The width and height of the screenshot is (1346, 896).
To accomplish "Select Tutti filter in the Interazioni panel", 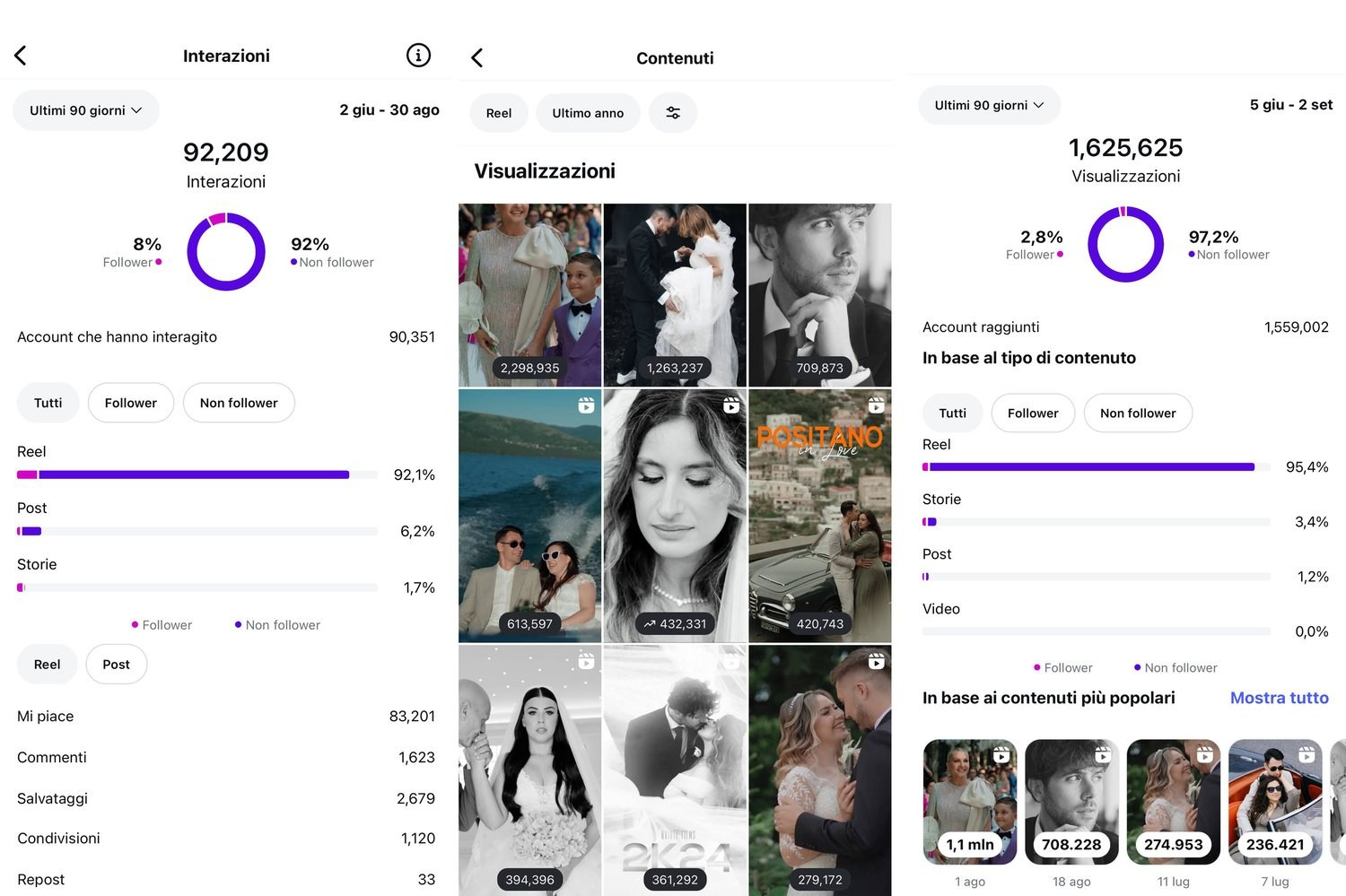I will coord(48,403).
